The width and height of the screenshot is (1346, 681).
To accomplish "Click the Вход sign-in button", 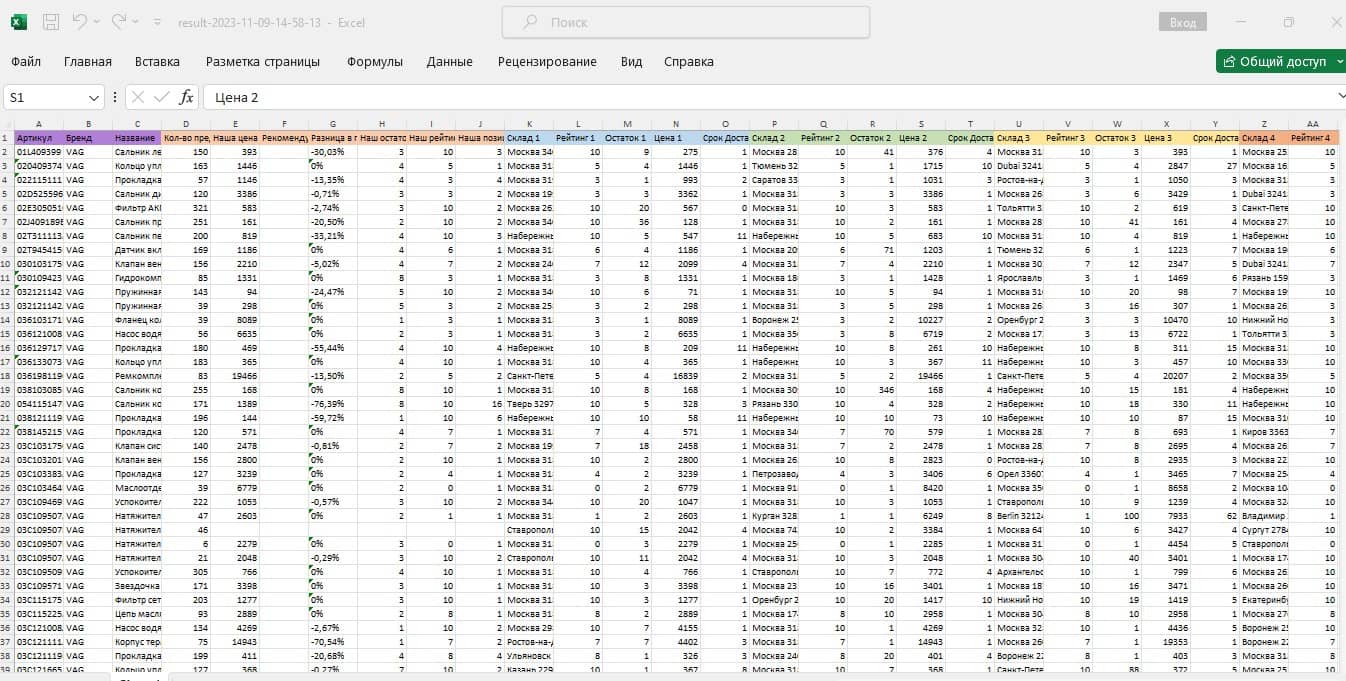I will [1183, 22].
